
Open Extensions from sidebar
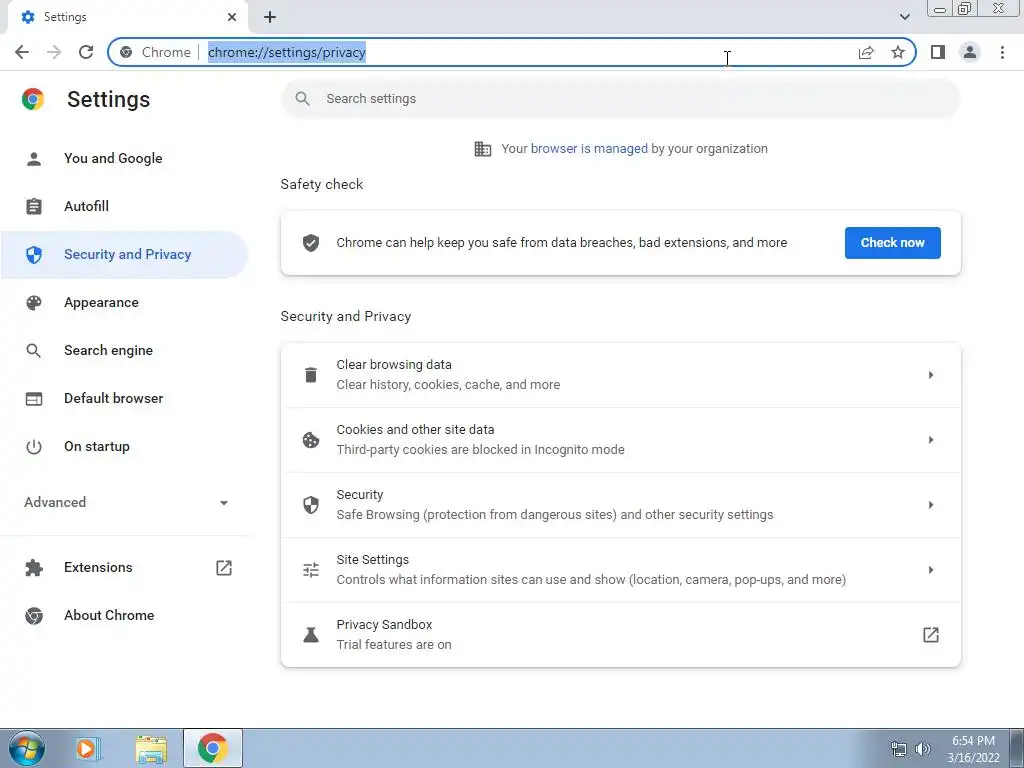(125, 568)
